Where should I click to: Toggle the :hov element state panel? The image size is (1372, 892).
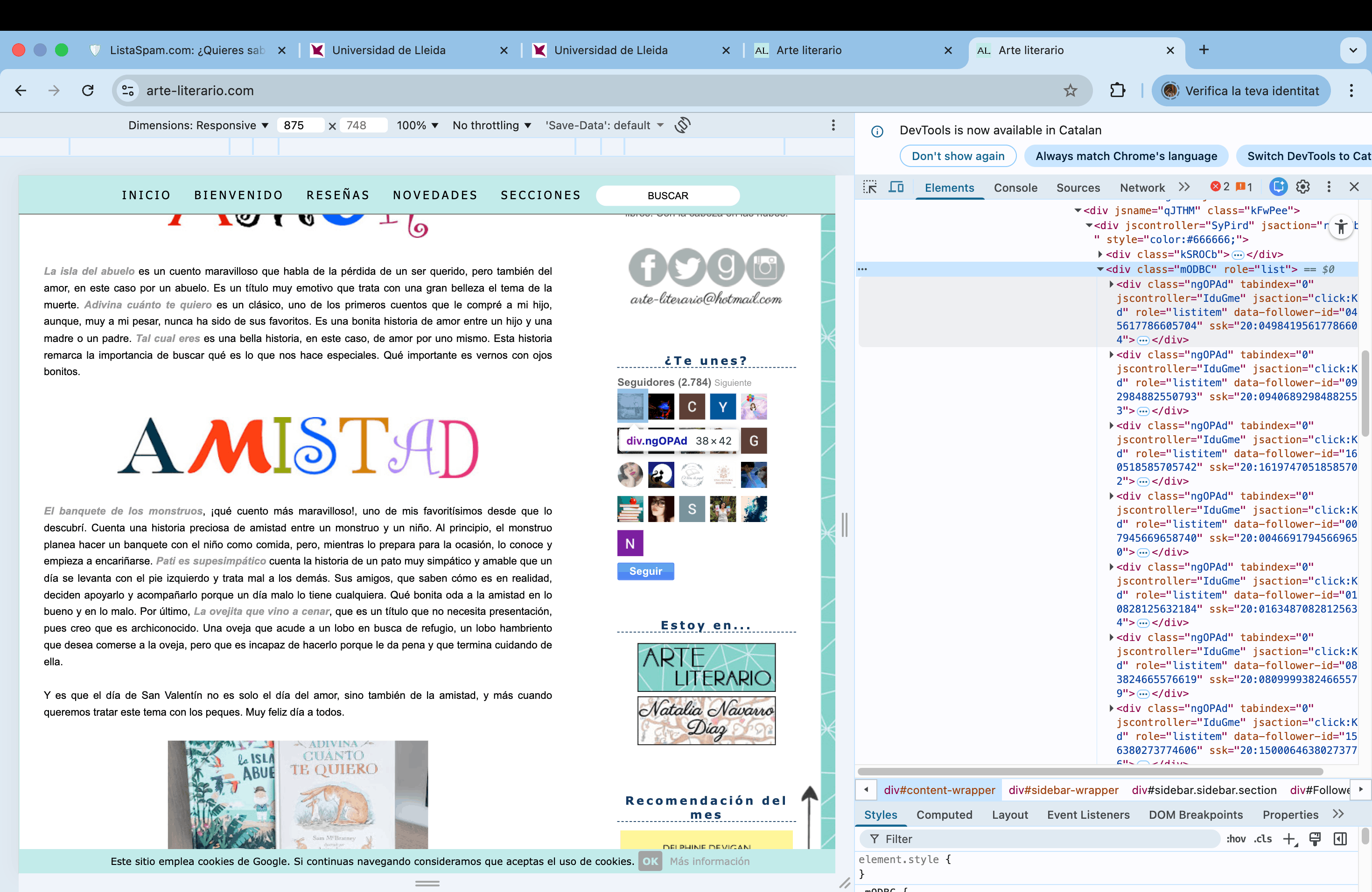coord(1235,839)
